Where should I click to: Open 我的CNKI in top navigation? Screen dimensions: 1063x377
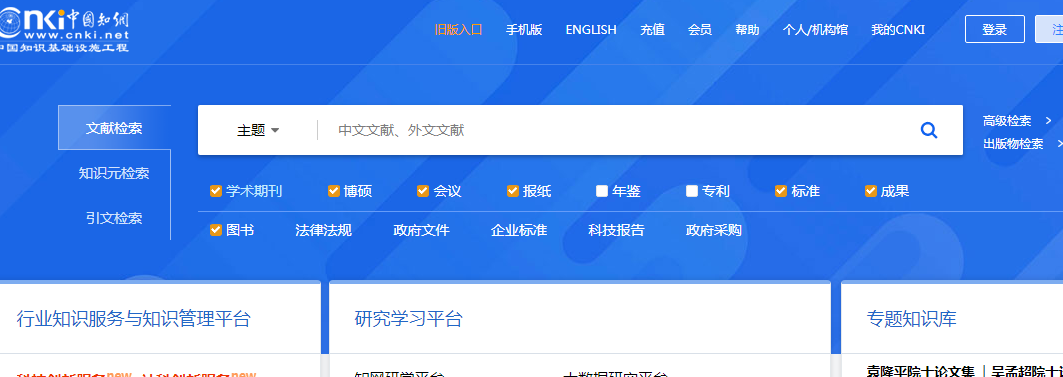pos(898,30)
